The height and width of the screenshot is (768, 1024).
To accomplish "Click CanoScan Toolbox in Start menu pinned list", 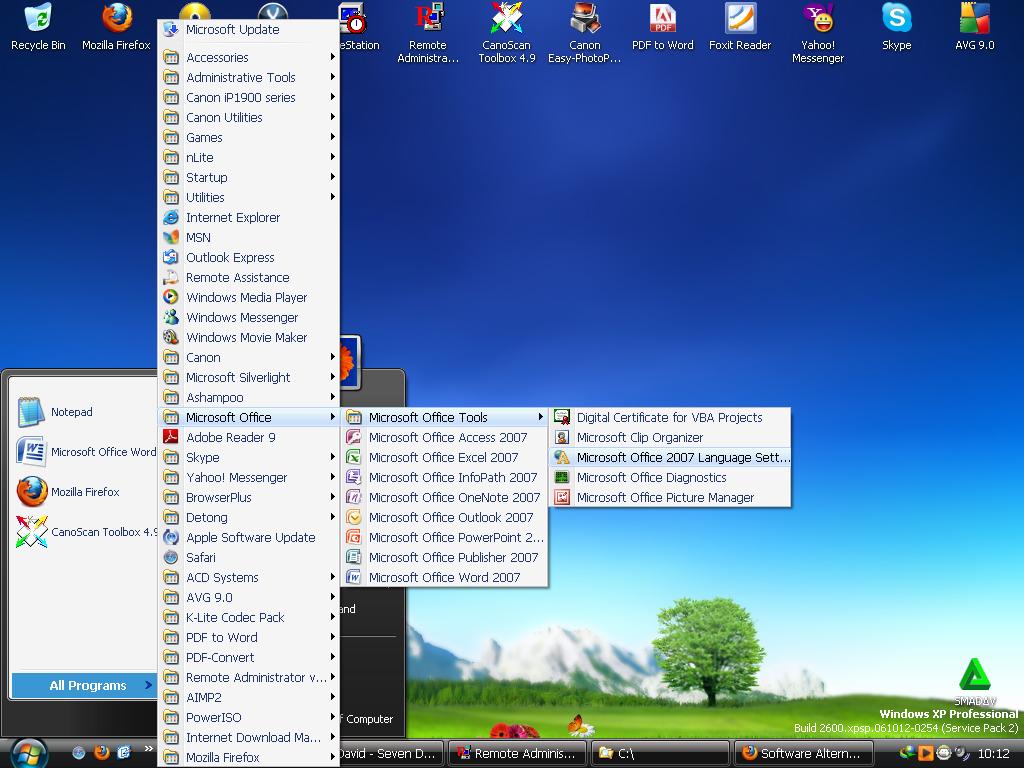I will point(86,532).
